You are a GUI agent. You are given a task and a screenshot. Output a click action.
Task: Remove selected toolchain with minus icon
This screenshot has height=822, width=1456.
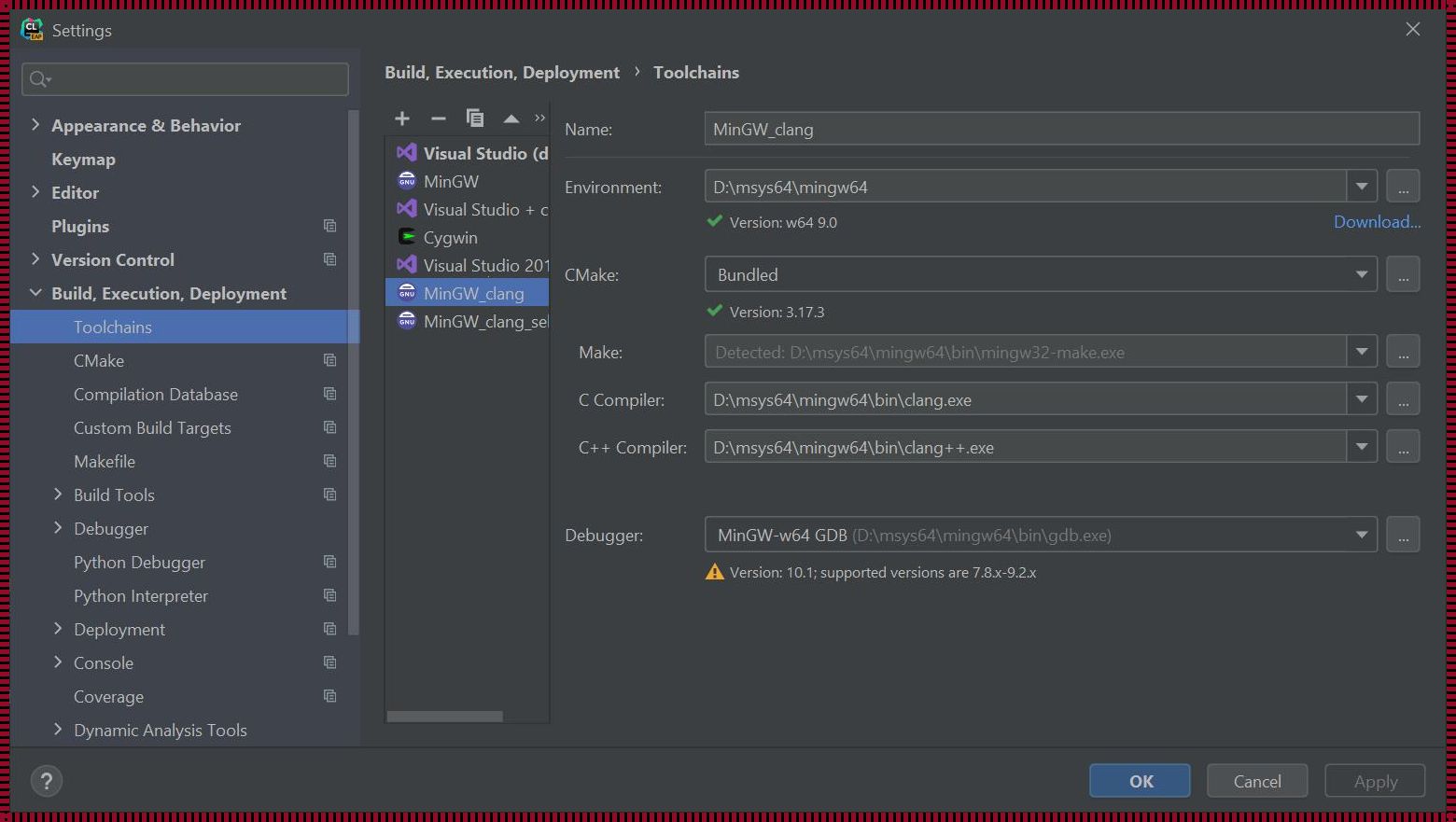click(x=439, y=118)
